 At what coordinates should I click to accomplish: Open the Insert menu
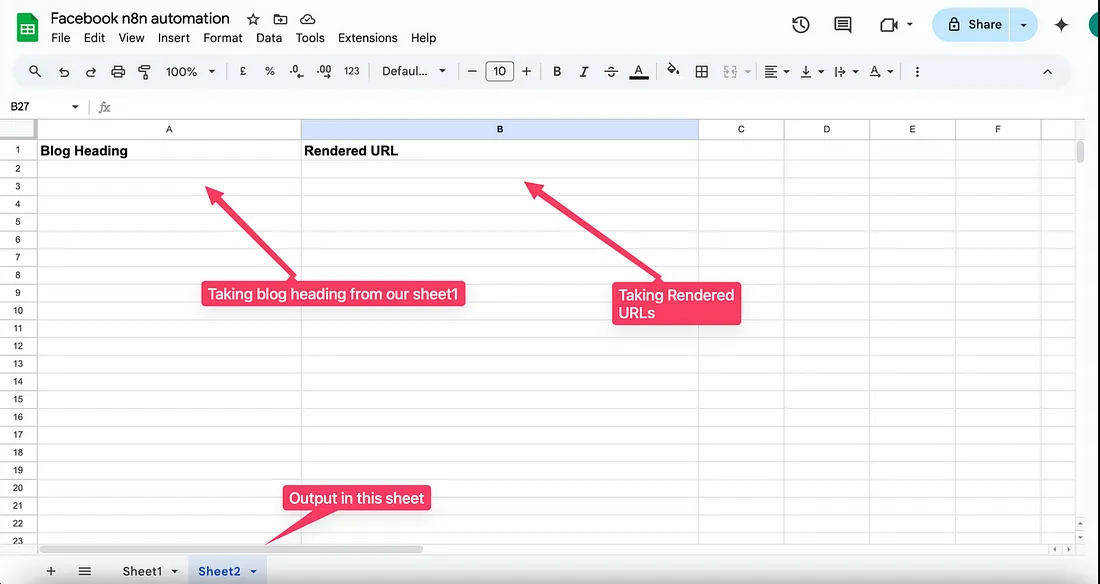[173, 38]
